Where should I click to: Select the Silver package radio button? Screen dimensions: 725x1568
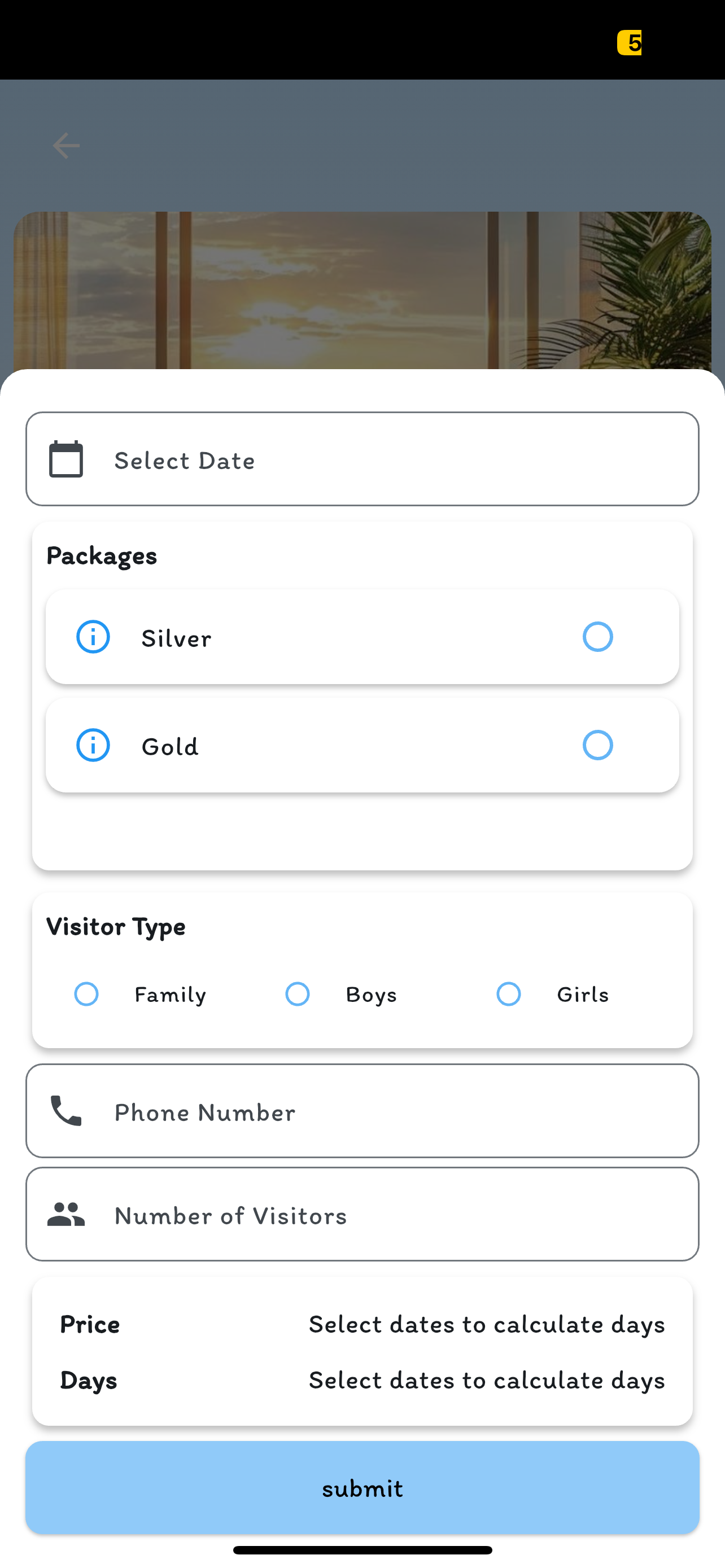[598, 637]
